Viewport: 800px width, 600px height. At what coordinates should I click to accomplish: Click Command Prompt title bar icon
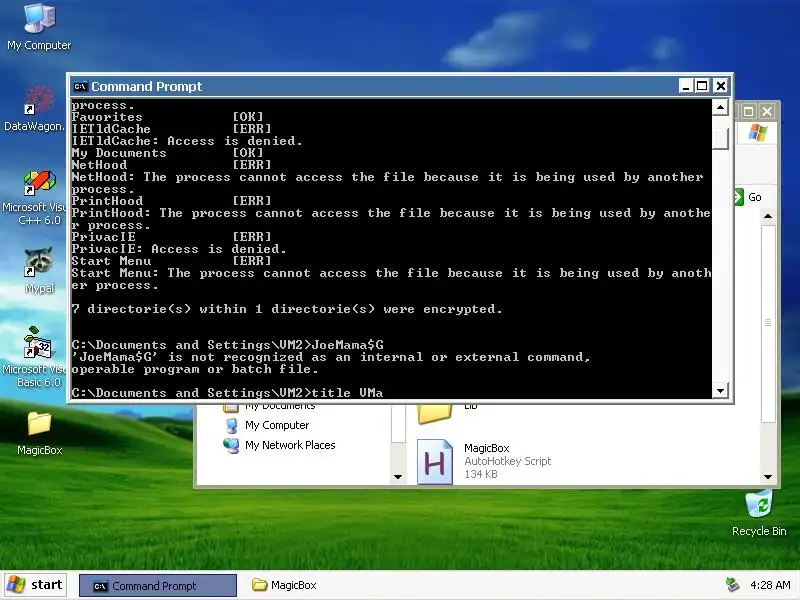coord(80,86)
